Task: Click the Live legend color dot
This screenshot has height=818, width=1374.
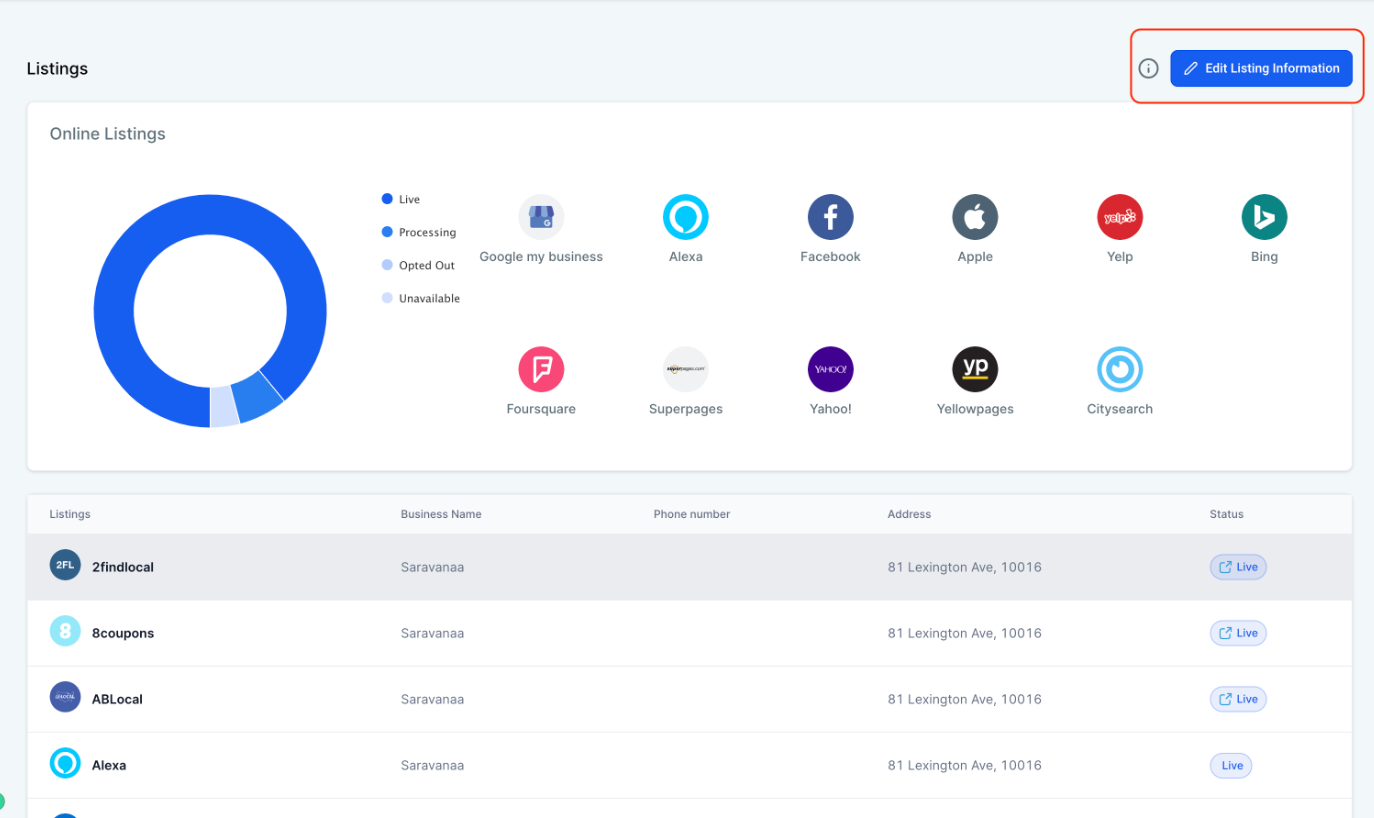Action: pyautogui.click(x=387, y=199)
